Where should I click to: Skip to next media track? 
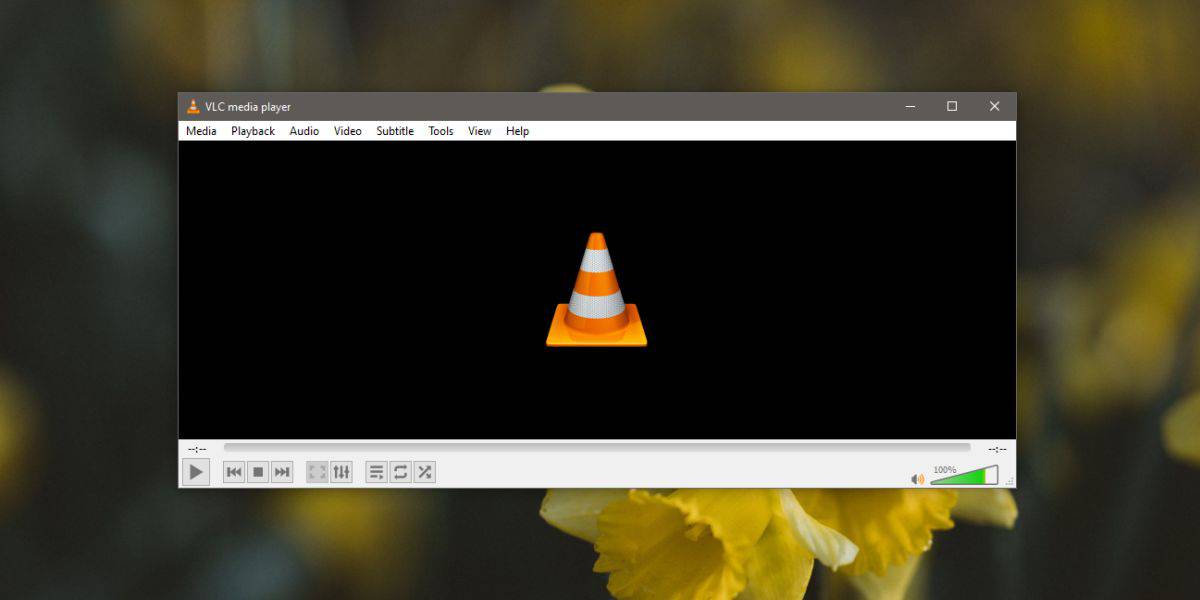point(282,472)
